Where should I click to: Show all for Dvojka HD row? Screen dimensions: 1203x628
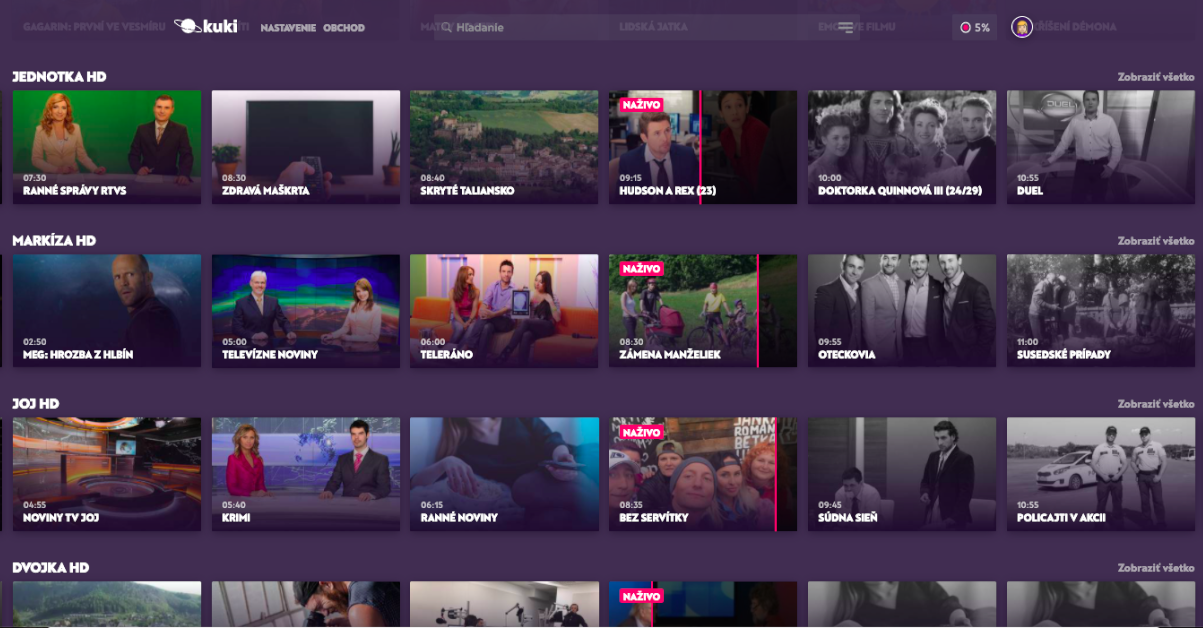[x=1156, y=568]
